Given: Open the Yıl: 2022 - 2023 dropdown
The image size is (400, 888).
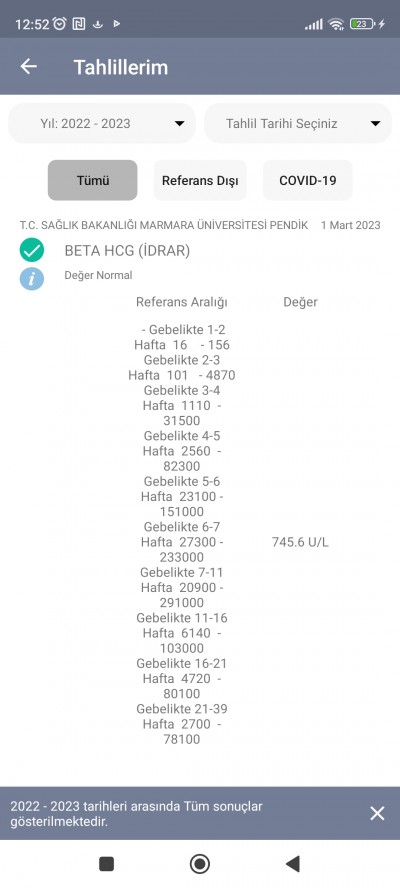Looking at the screenshot, I should coord(102,123).
